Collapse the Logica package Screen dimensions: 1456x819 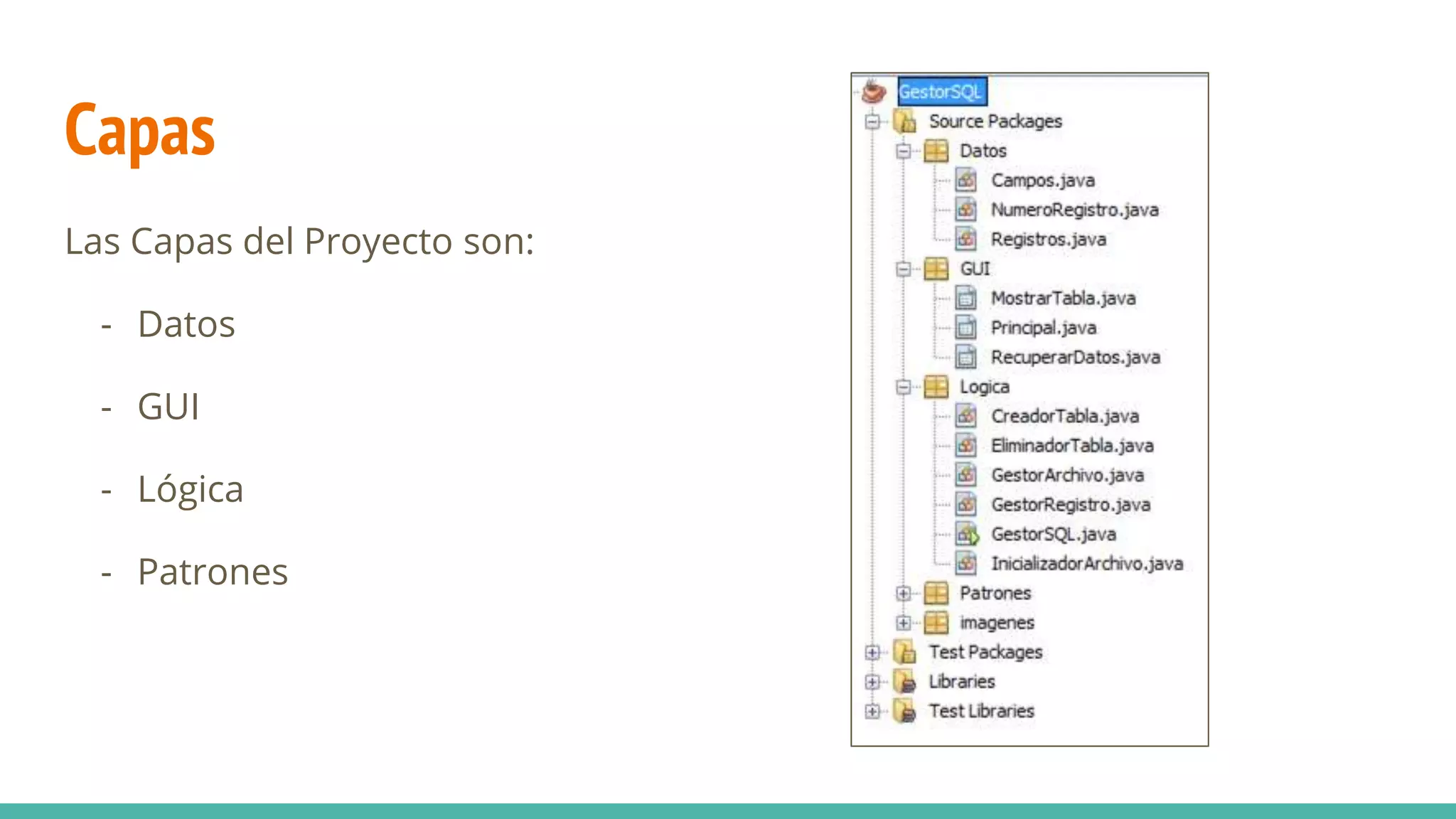[x=903, y=387]
